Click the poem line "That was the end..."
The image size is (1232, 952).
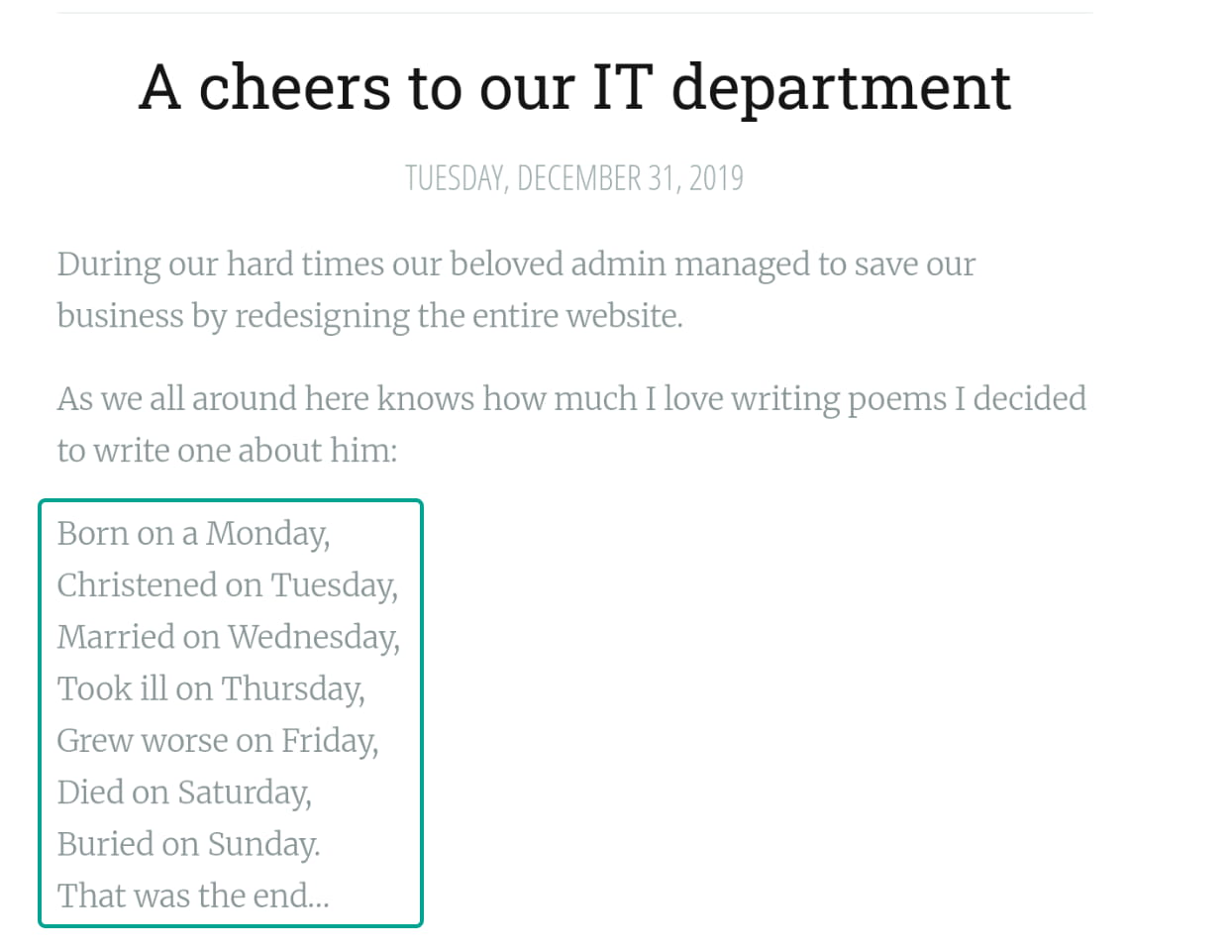(x=193, y=896)
